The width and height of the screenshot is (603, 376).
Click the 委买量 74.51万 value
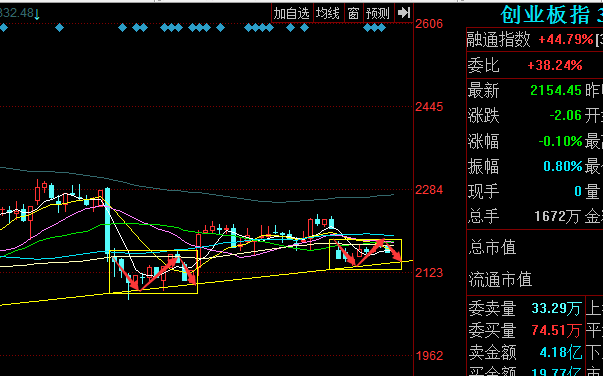click(556, 330)
